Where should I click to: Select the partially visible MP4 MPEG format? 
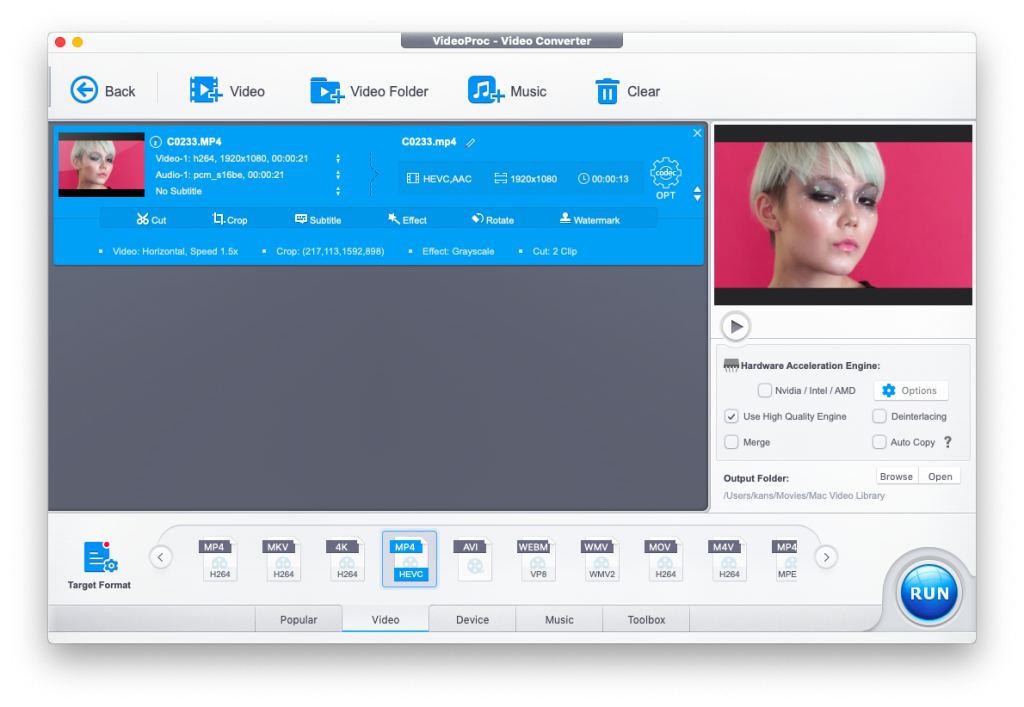tap(785, 560)
